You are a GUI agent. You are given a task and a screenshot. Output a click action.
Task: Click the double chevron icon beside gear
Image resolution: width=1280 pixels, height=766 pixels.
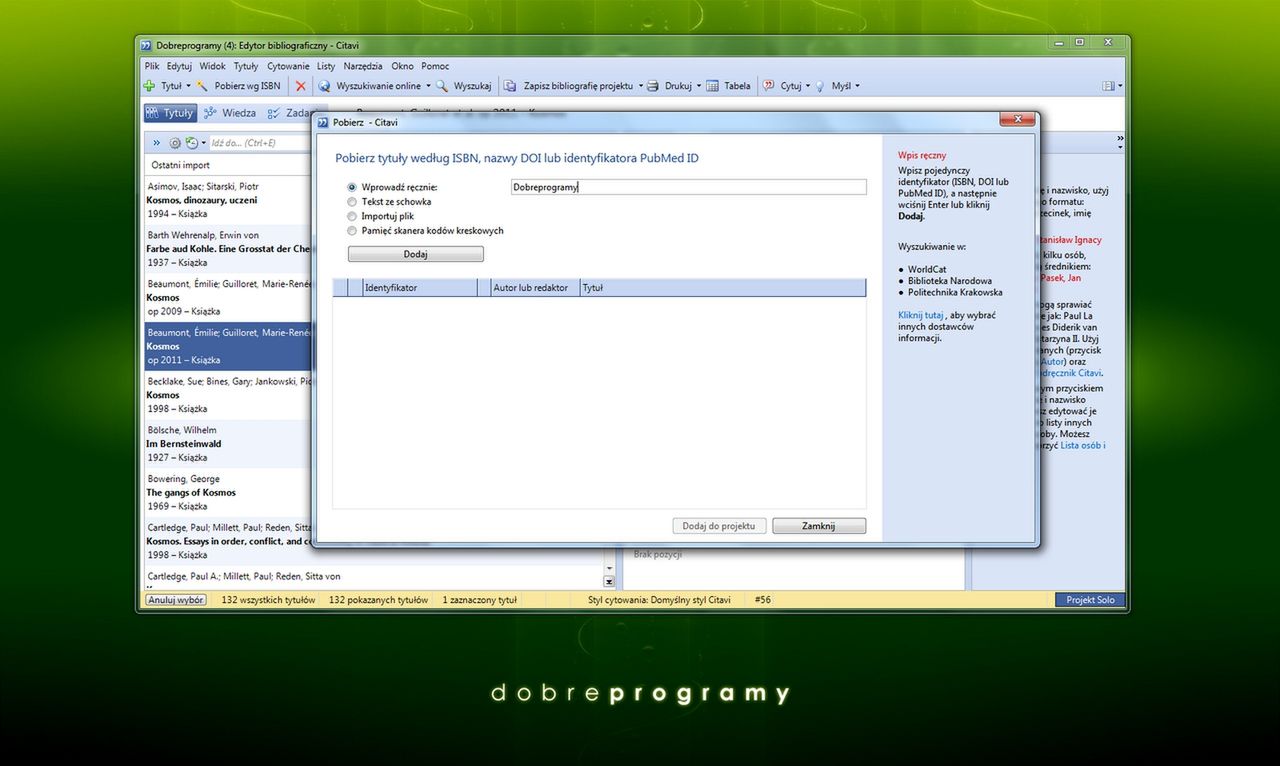157,143
